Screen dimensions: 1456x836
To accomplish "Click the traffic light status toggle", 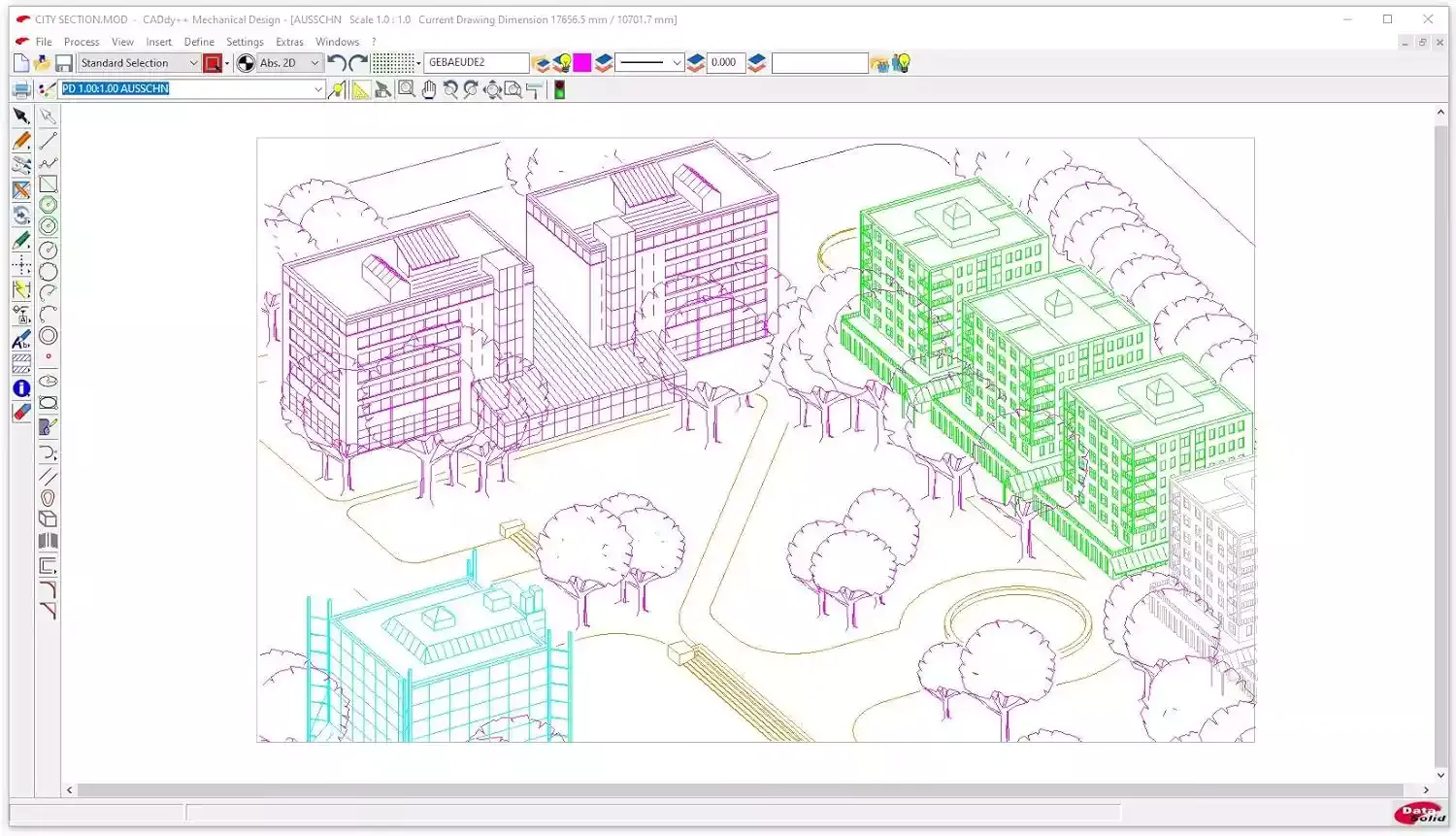I will click(558, 88).
